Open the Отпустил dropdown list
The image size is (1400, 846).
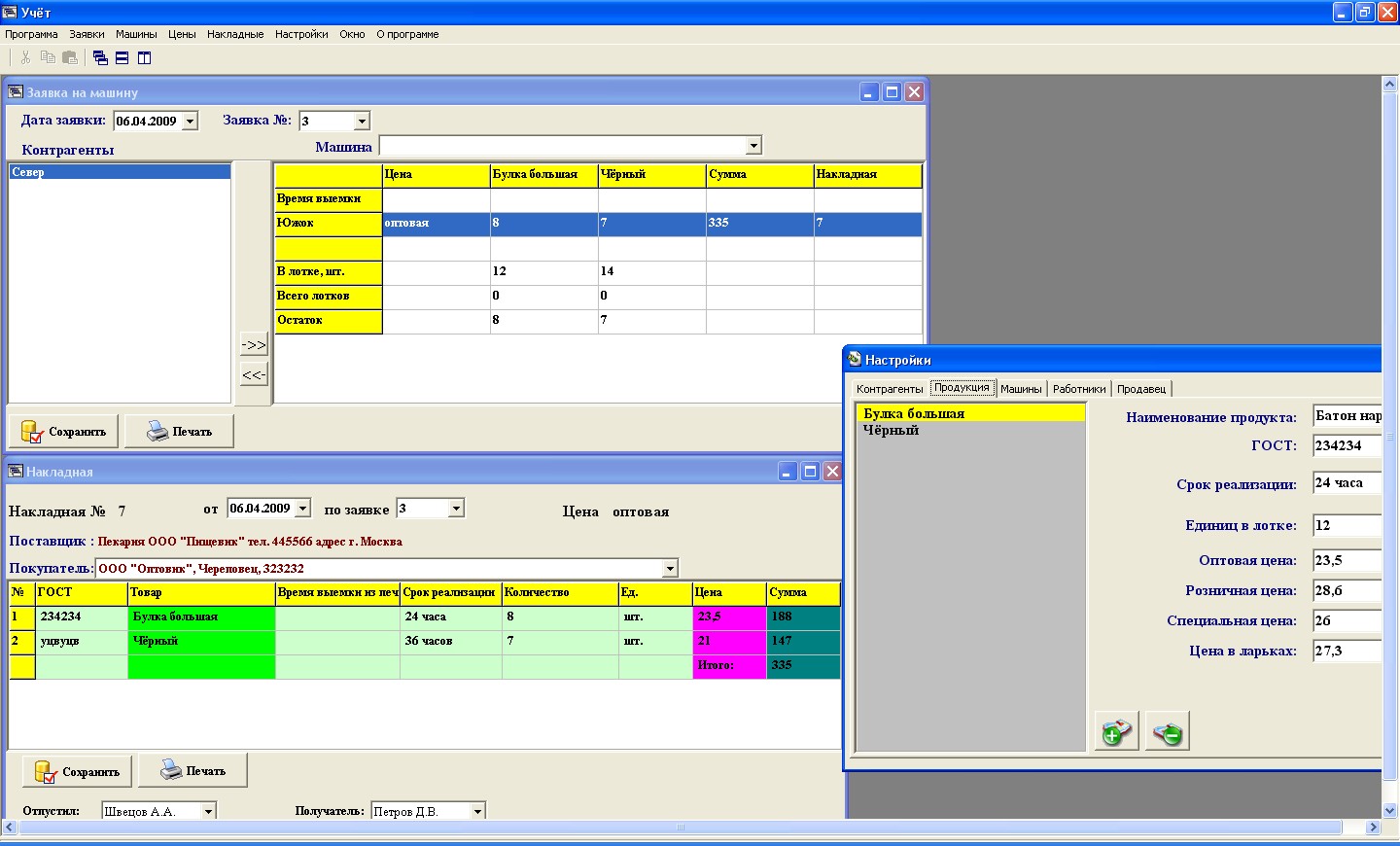tap(208, 811)
